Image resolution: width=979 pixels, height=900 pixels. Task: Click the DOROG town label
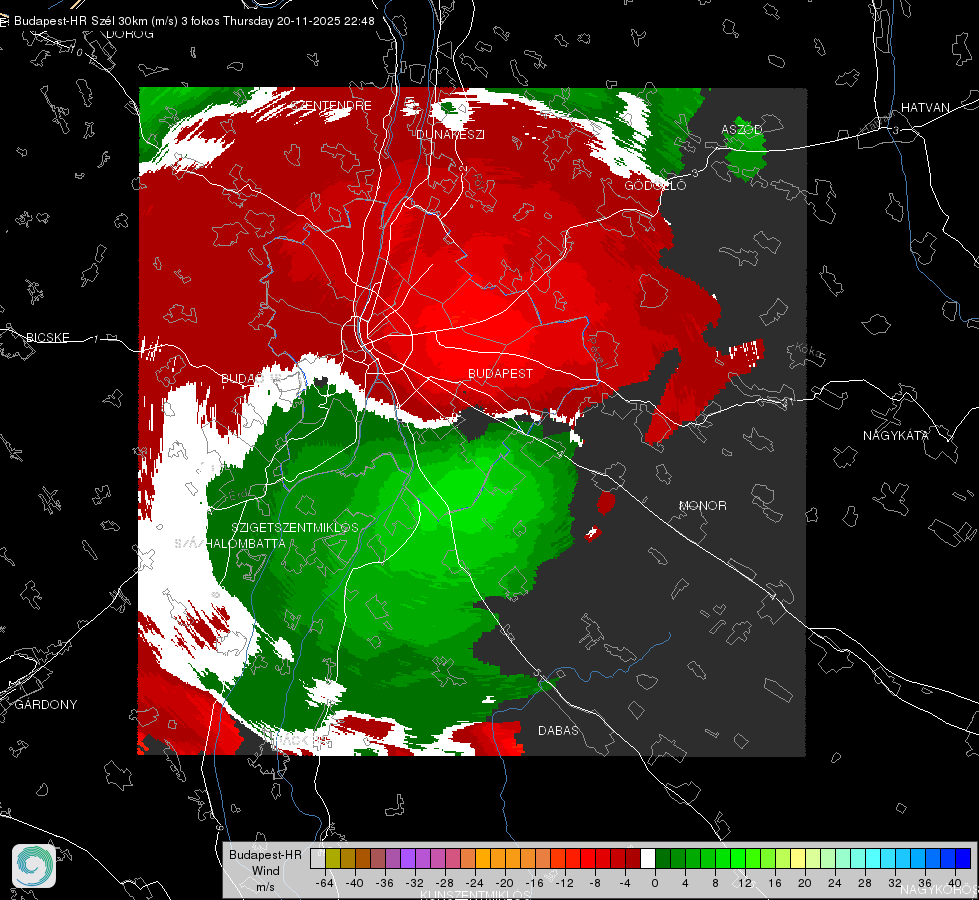click(x=129, y=34)
